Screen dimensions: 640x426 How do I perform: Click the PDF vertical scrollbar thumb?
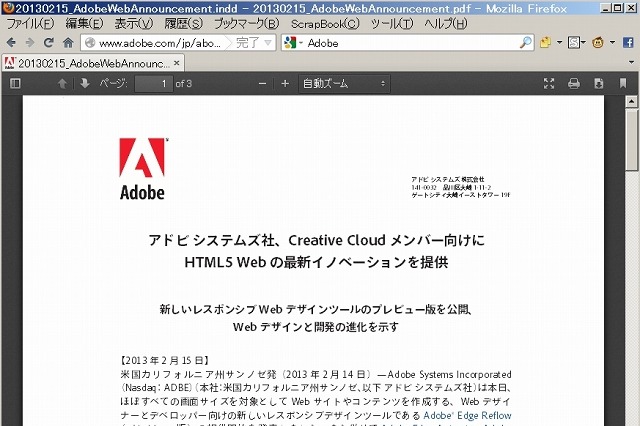(x=631, y=140)
